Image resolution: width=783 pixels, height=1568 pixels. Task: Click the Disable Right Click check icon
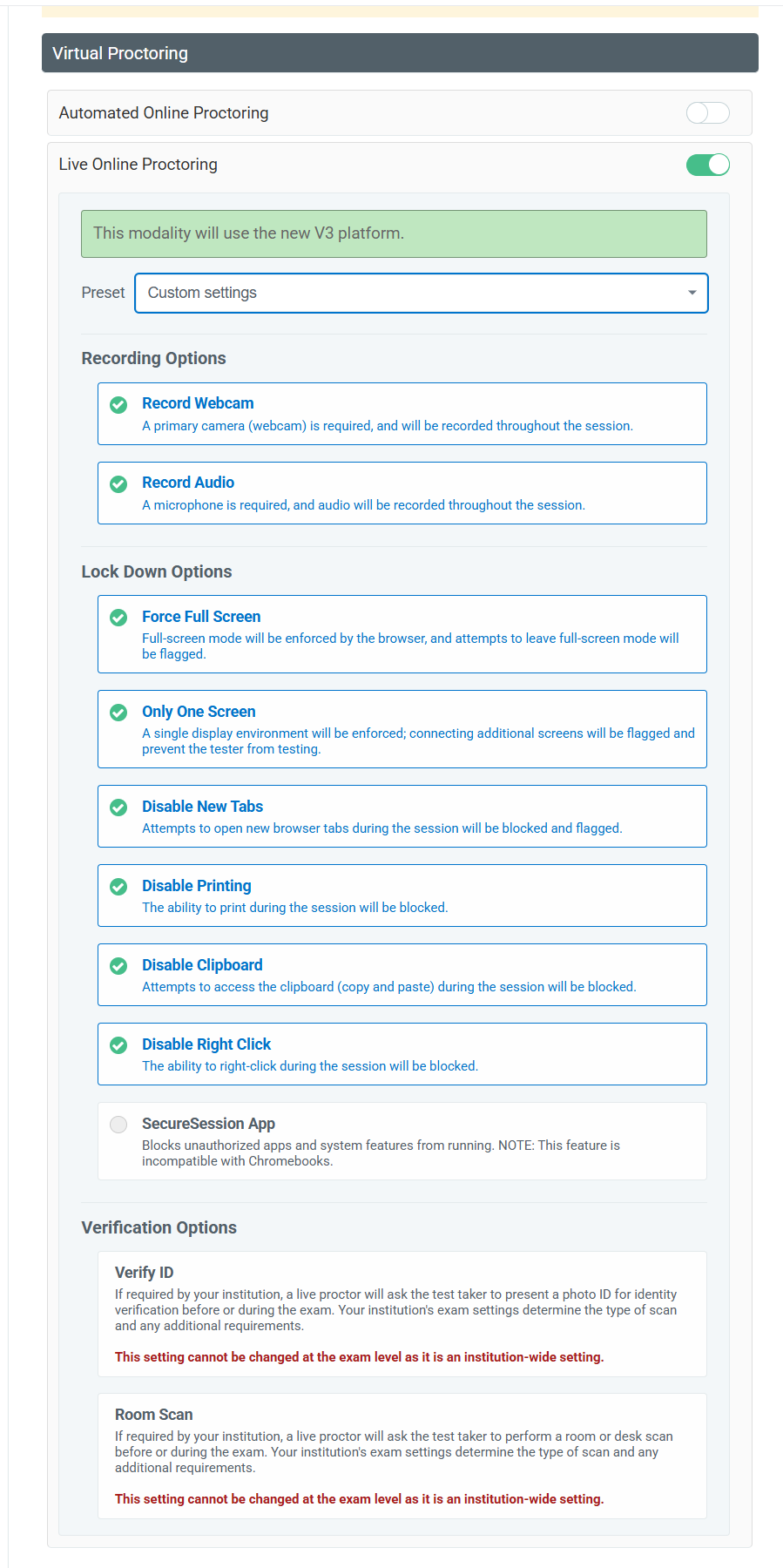[118, 1045]
